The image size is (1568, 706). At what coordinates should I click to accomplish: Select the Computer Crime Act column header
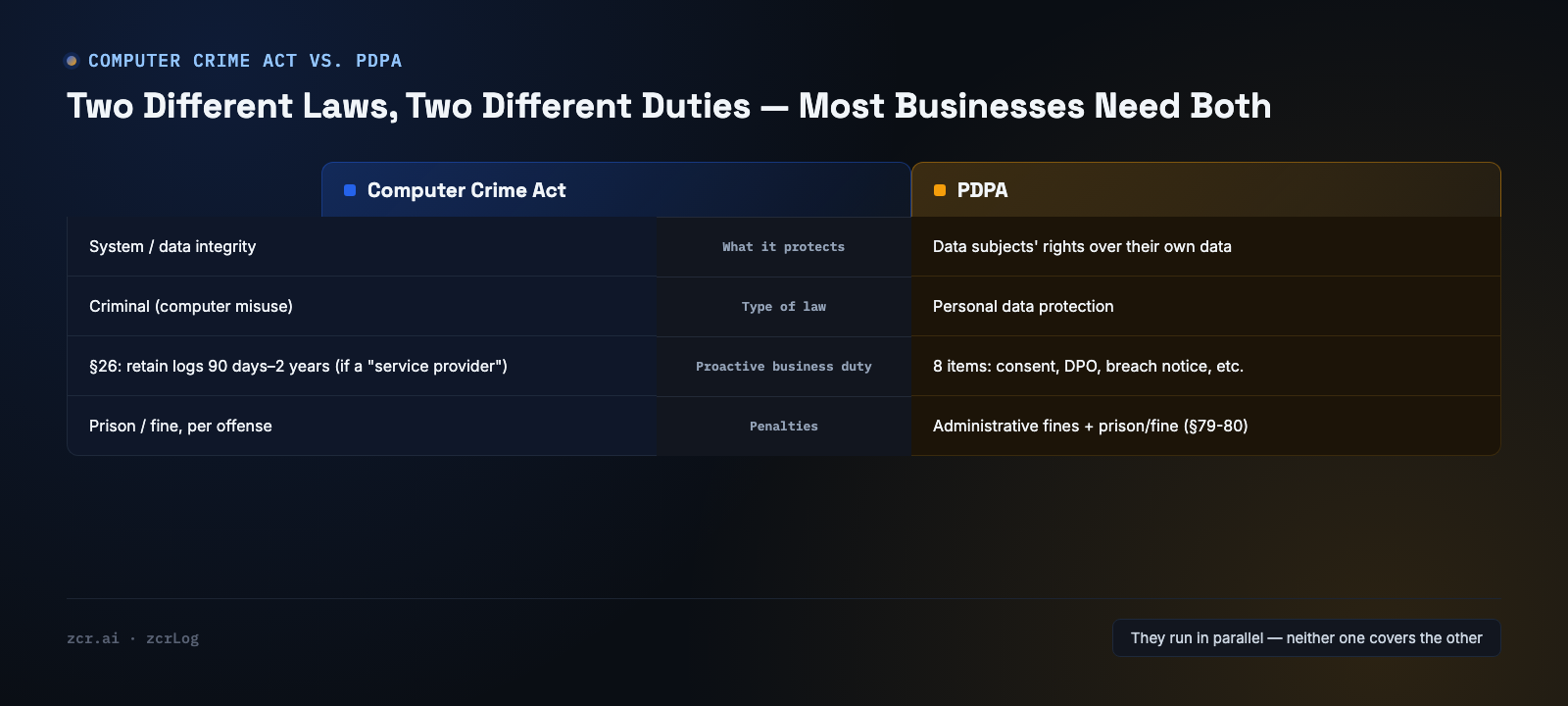(x=616, y=190)
